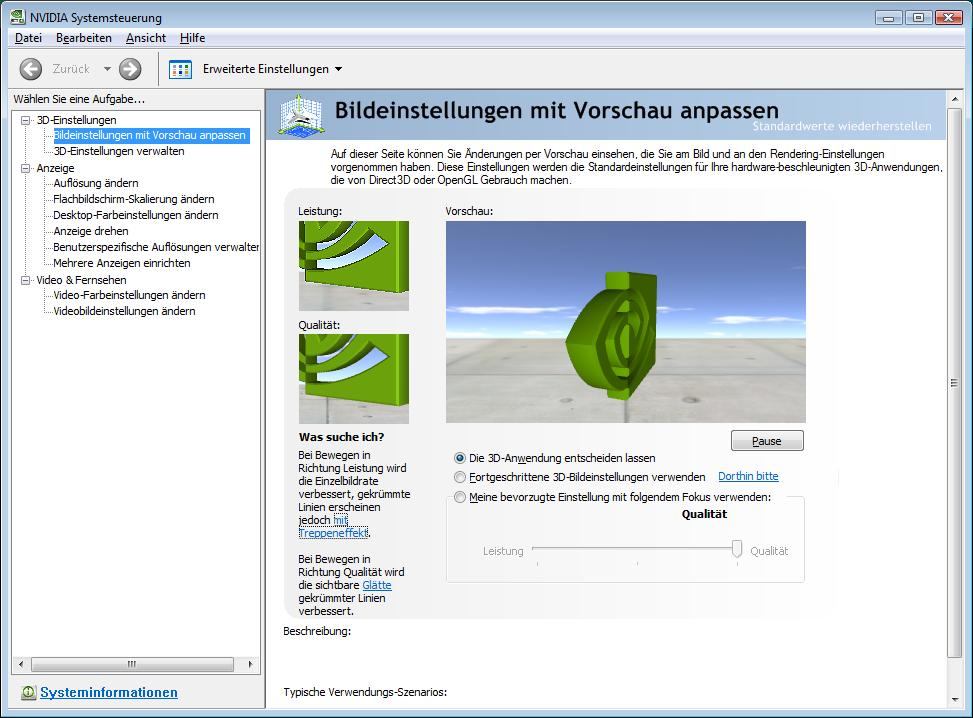
Task: Open the Back history dropdown arrow
Action: (107, 69)
